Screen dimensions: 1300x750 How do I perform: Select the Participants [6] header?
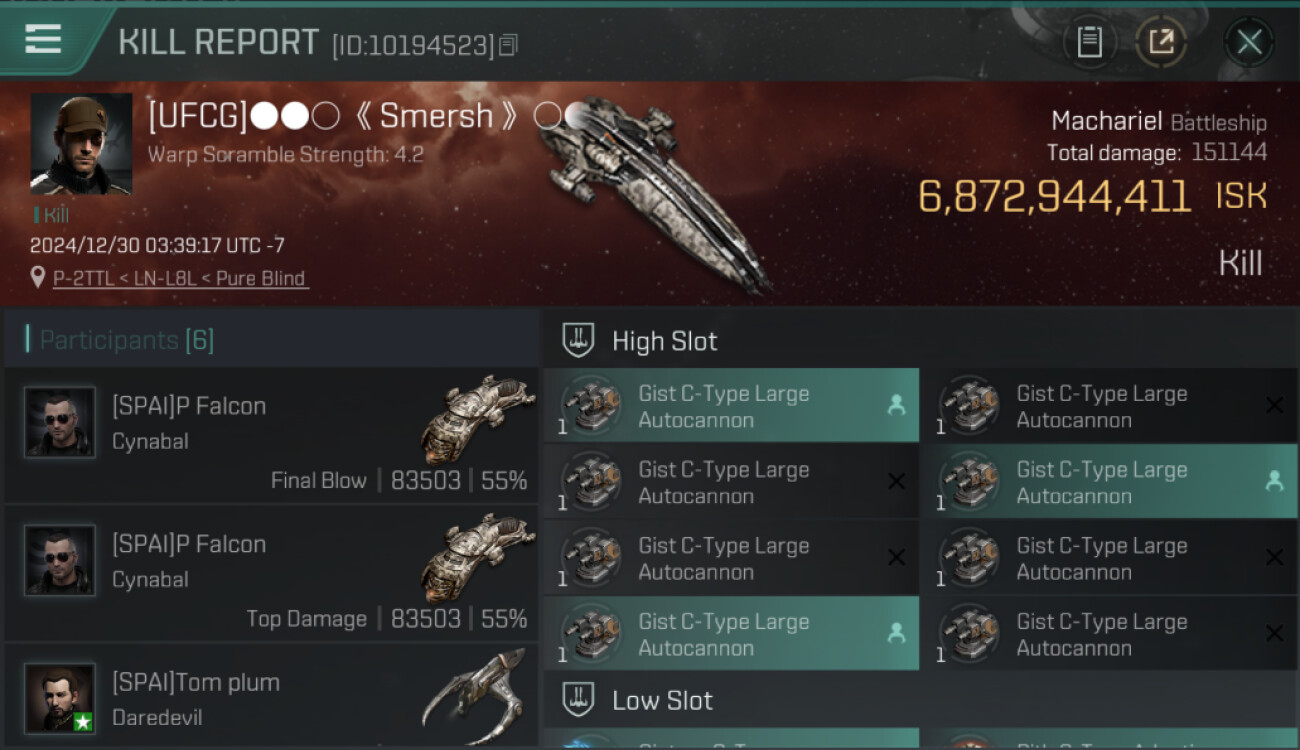(x=127, y=340)
